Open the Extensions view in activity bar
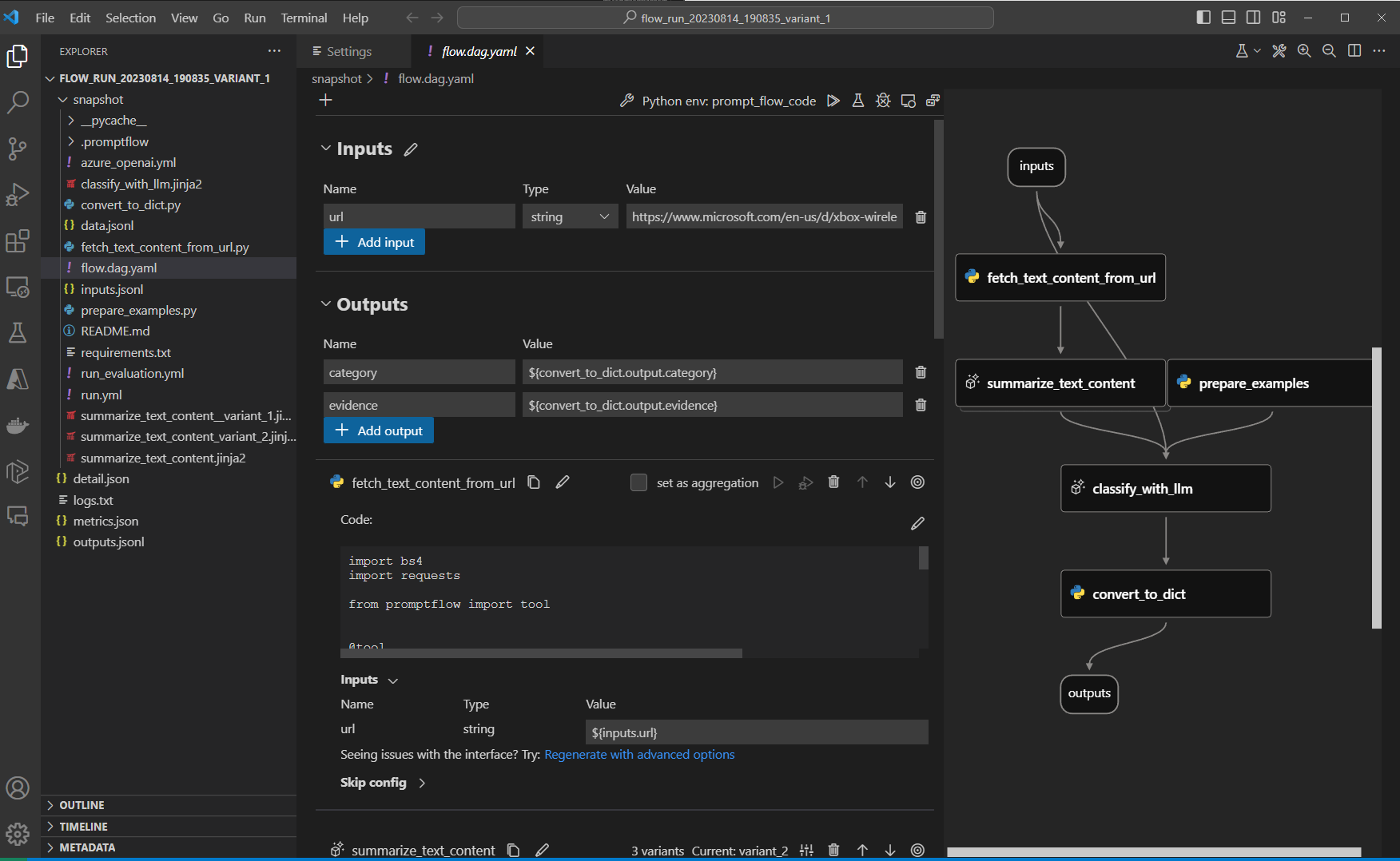The width and height of the screenshot is (1400, 861). pyautogui.click(x=18, y=240)
